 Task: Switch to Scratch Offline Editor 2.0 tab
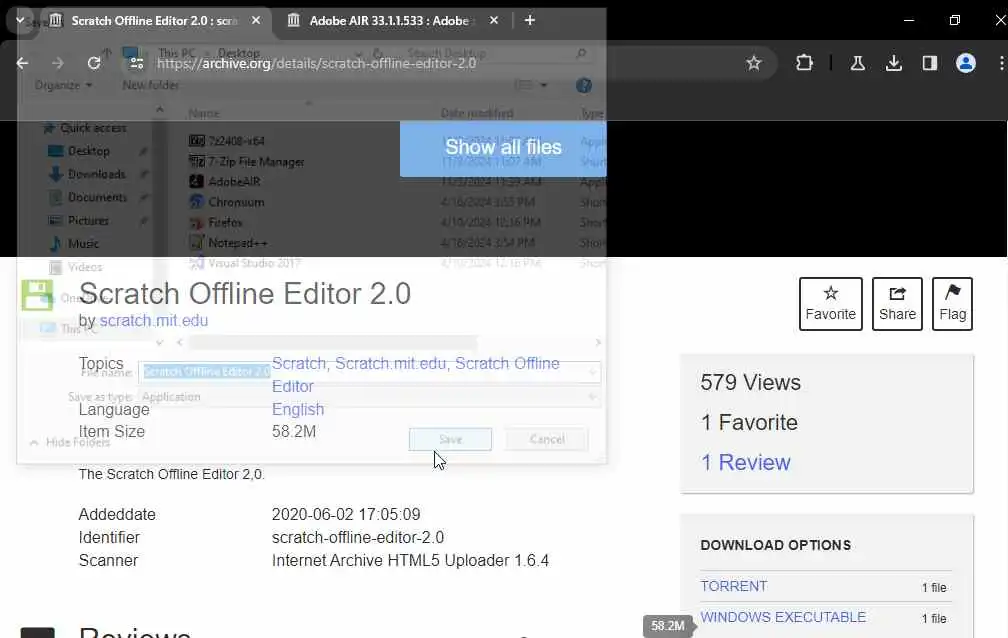tap(154, 21)
